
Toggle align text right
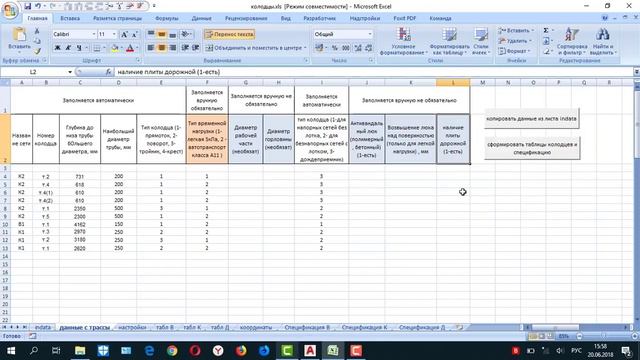(x=172, y=48)
